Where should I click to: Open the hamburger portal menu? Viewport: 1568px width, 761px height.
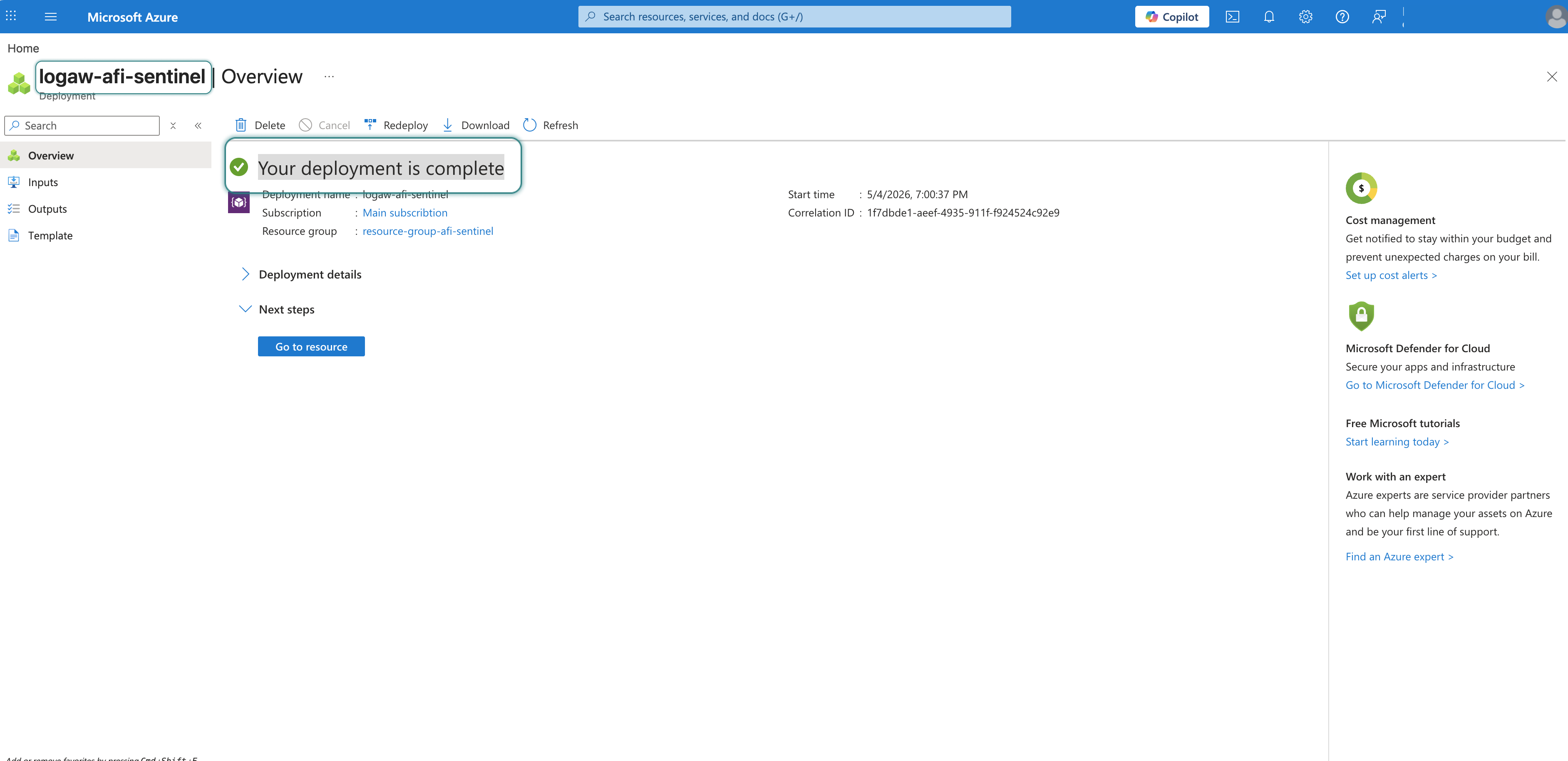50,16
